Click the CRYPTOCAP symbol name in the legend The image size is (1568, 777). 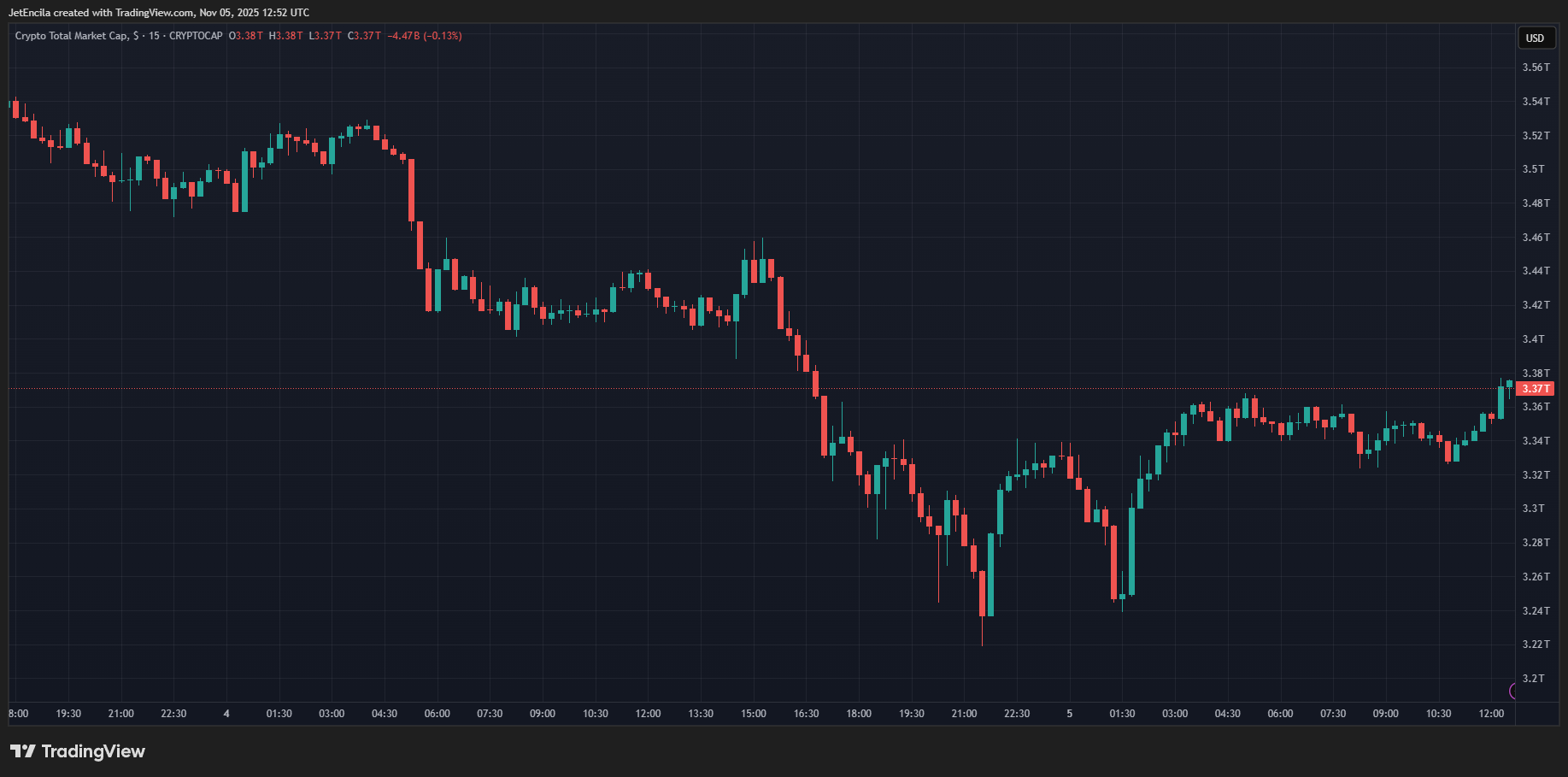coord(198,36)
